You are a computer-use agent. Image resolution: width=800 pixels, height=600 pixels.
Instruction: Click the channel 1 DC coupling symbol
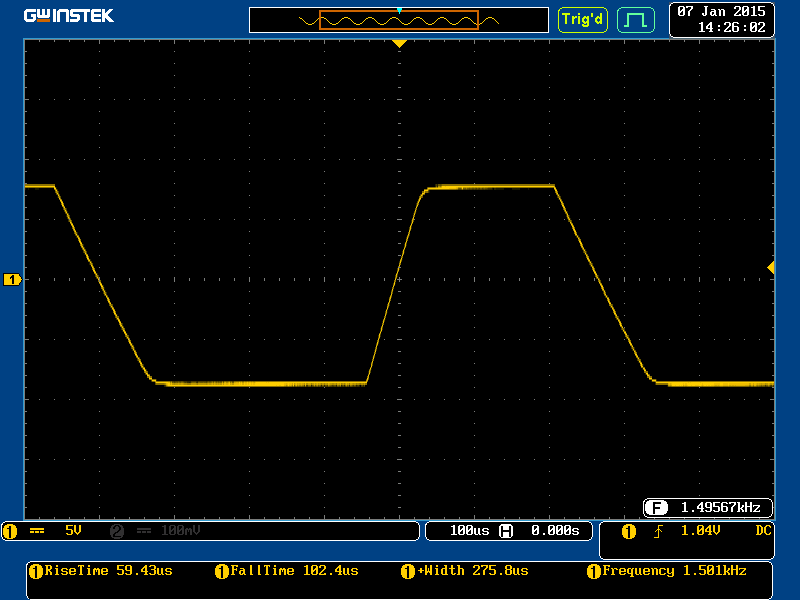pos(37,531)
